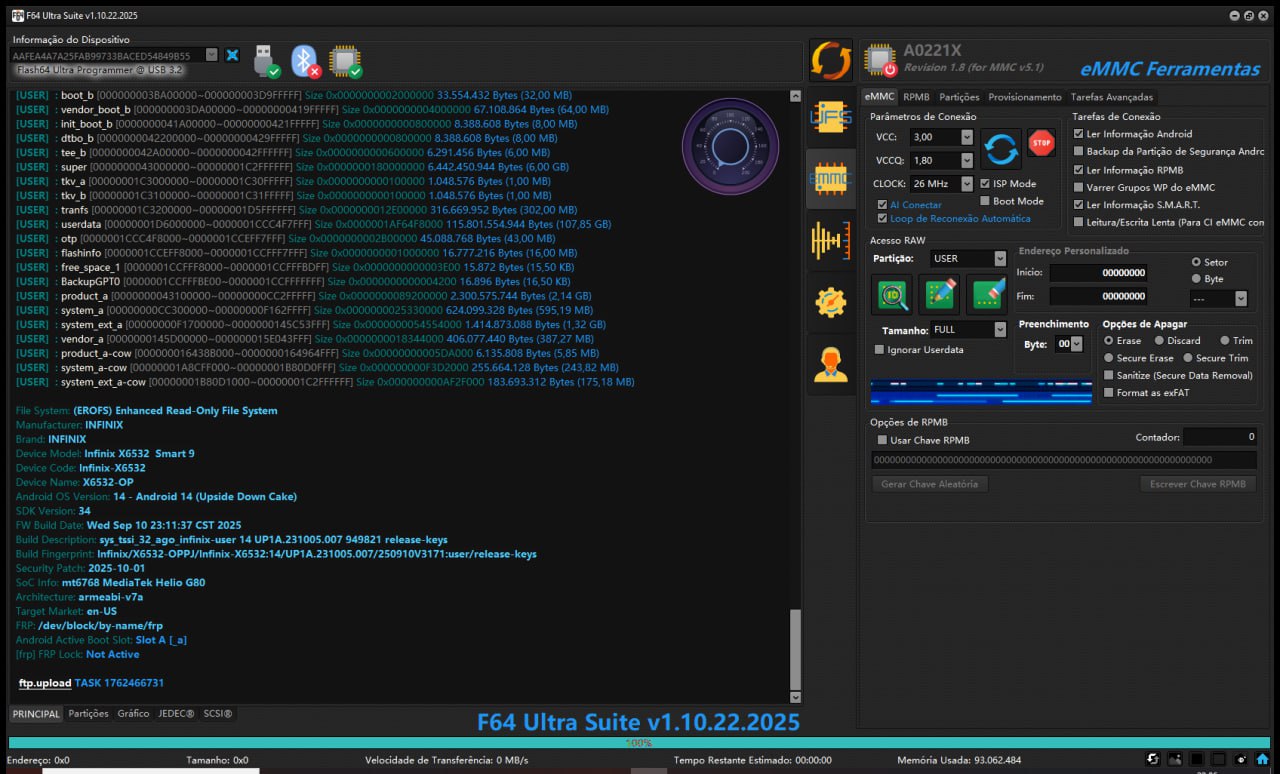Screen dimensions: 1280x774
Task: Open the UFS tools sidebar icon
Action: tap(831, 119)
